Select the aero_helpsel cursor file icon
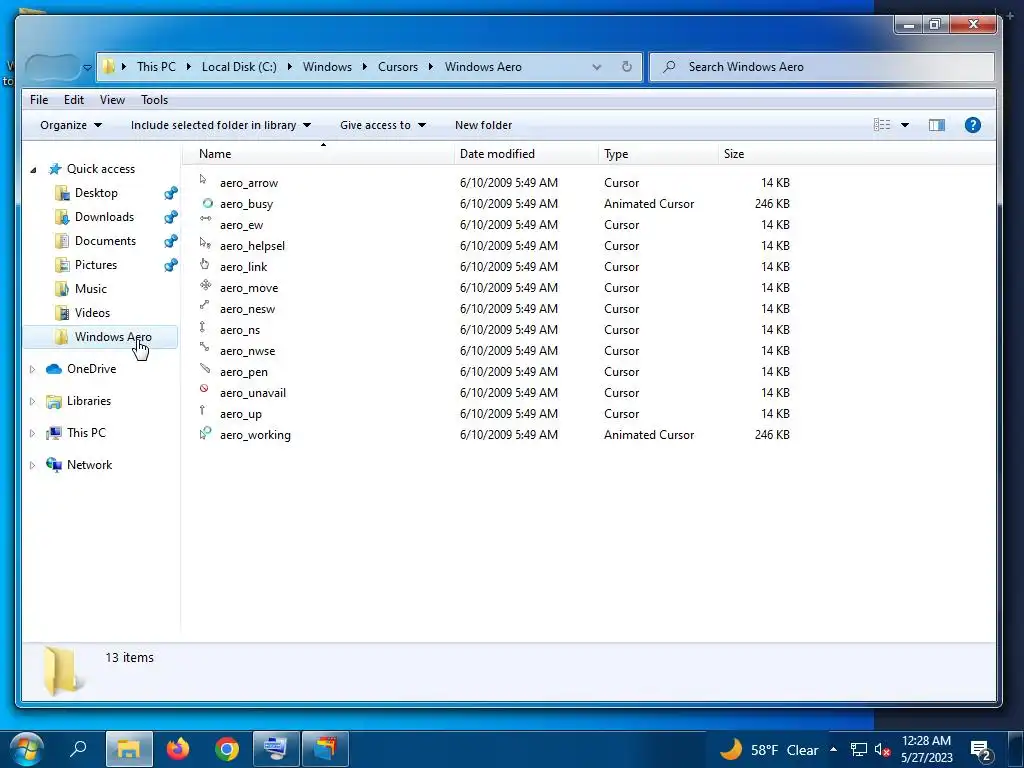The width and height of the screenshot is (1024, 768). click(205, 243)
